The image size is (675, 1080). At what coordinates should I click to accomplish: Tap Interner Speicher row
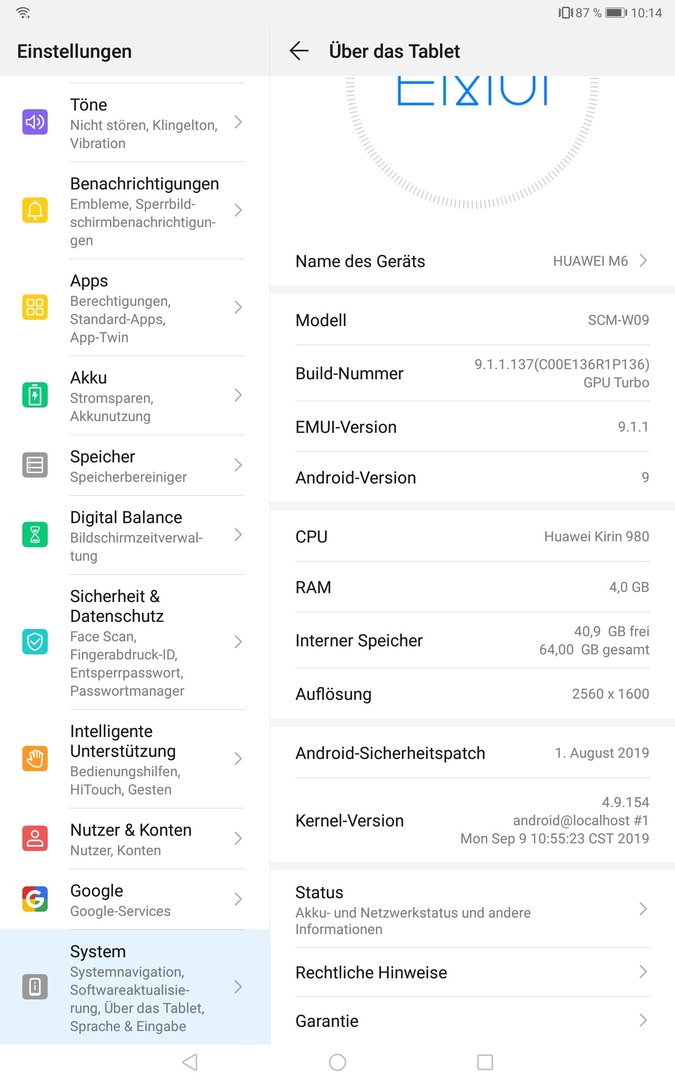pos(472,641)
